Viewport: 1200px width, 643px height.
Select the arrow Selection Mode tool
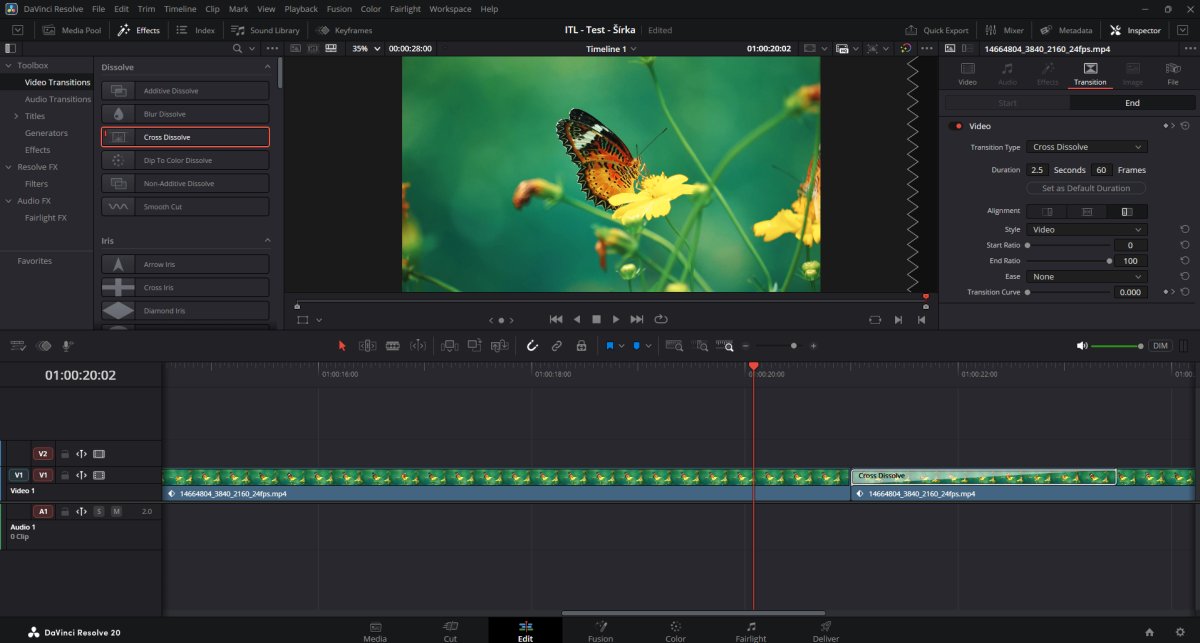342,346
